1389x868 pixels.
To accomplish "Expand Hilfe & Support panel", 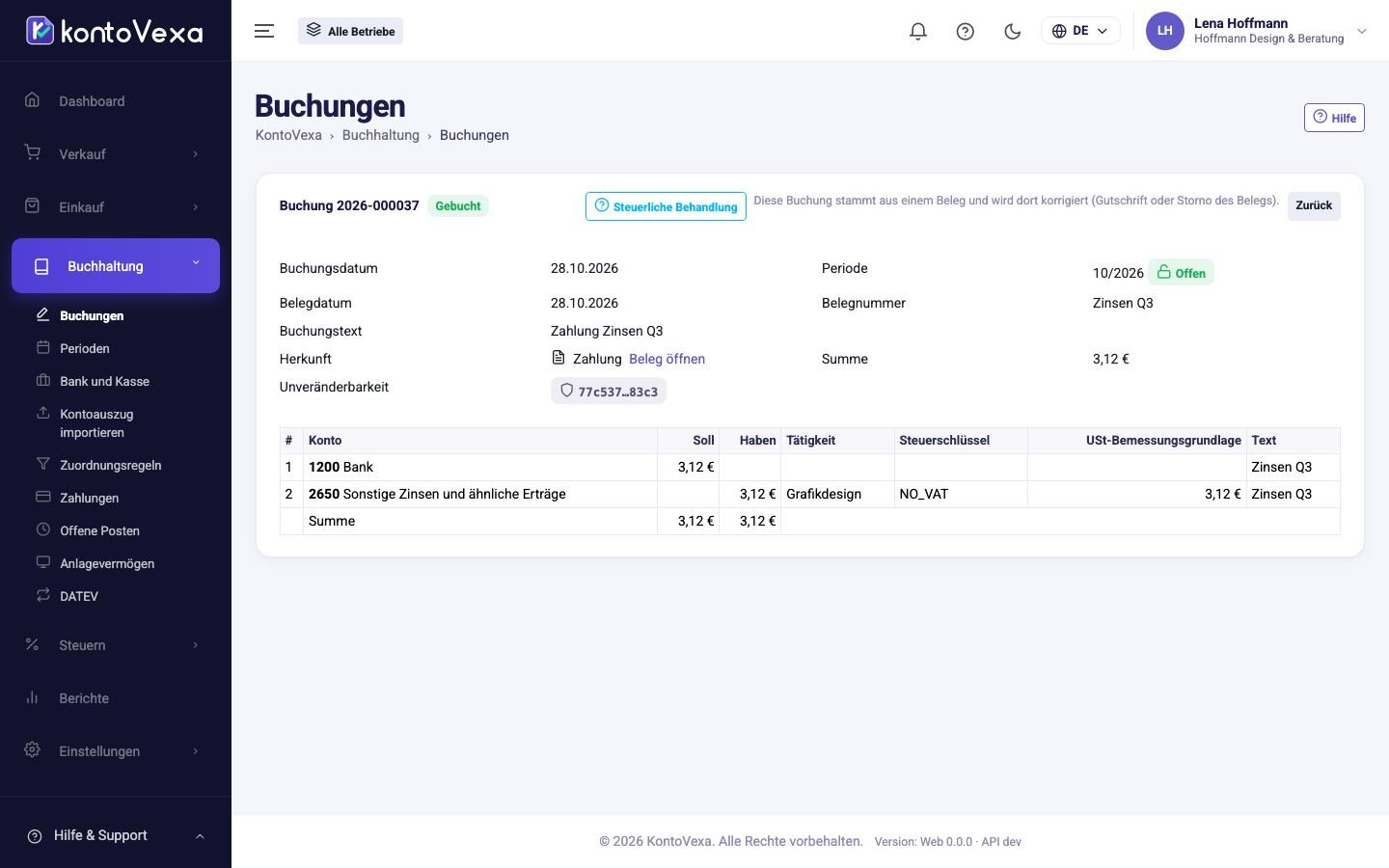I will [116, 835].
